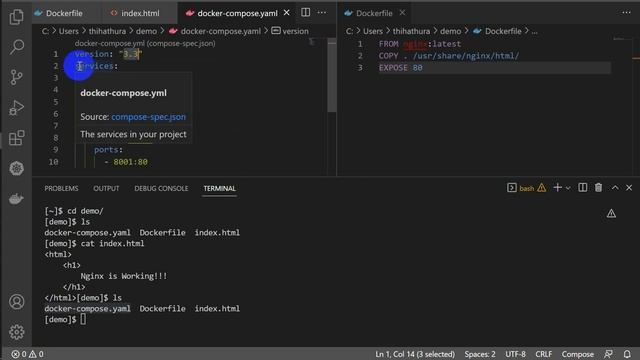640x360 pixels.
Task: Open the Manage gear icon
Action: 16,332
